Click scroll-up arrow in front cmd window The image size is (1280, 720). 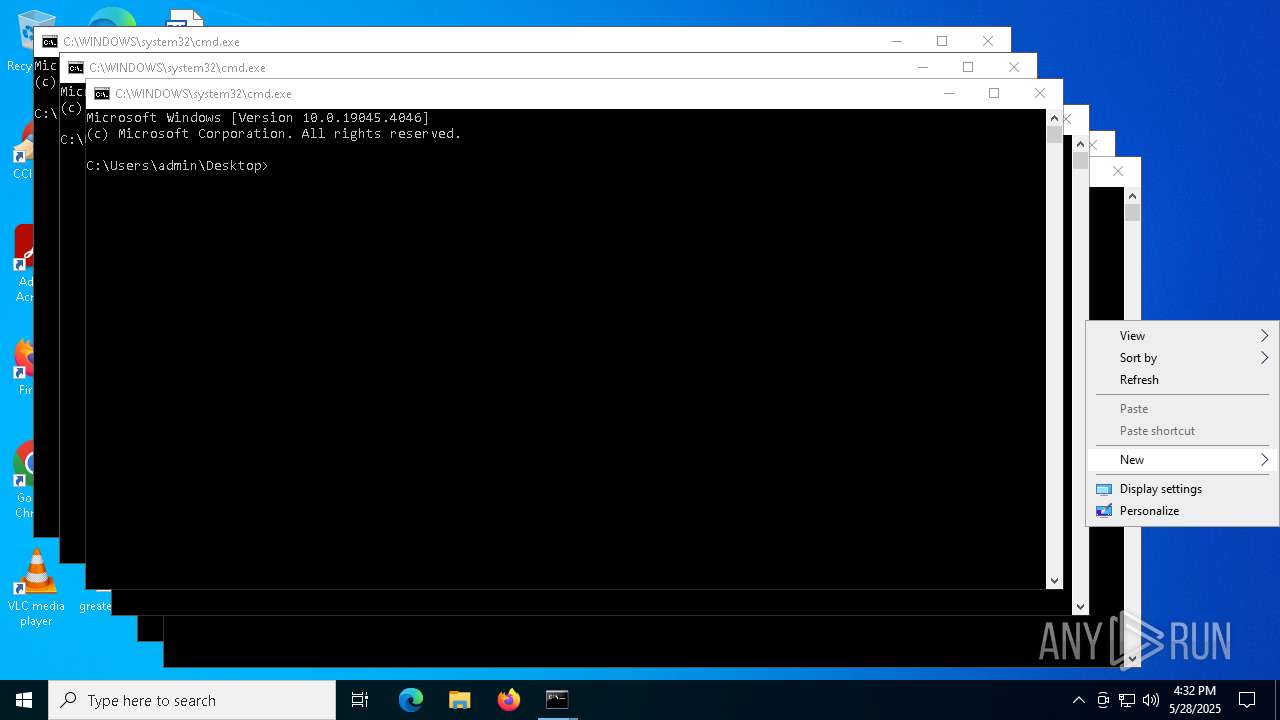[x=1054, y=118]
